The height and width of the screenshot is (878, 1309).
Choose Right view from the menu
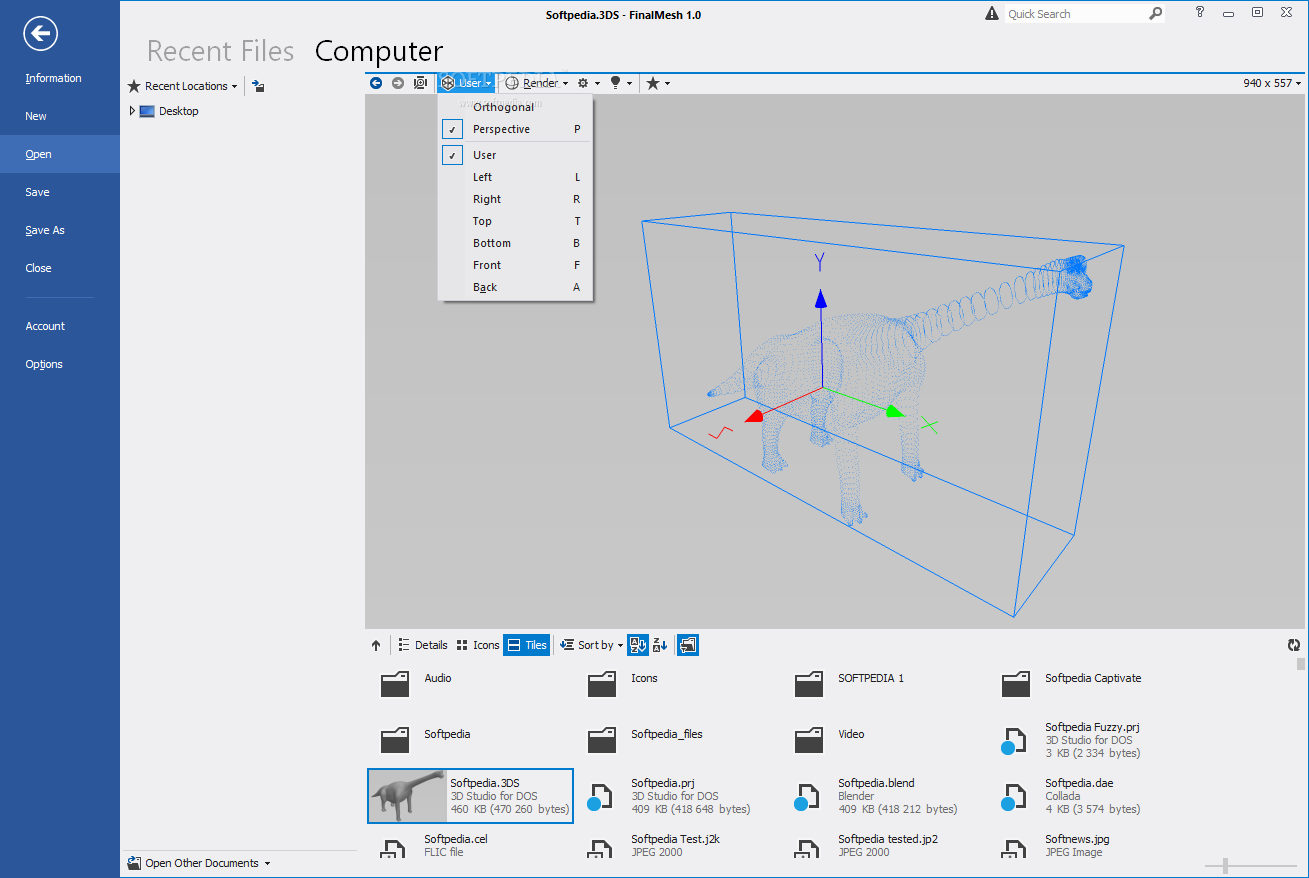coord(516,199)
